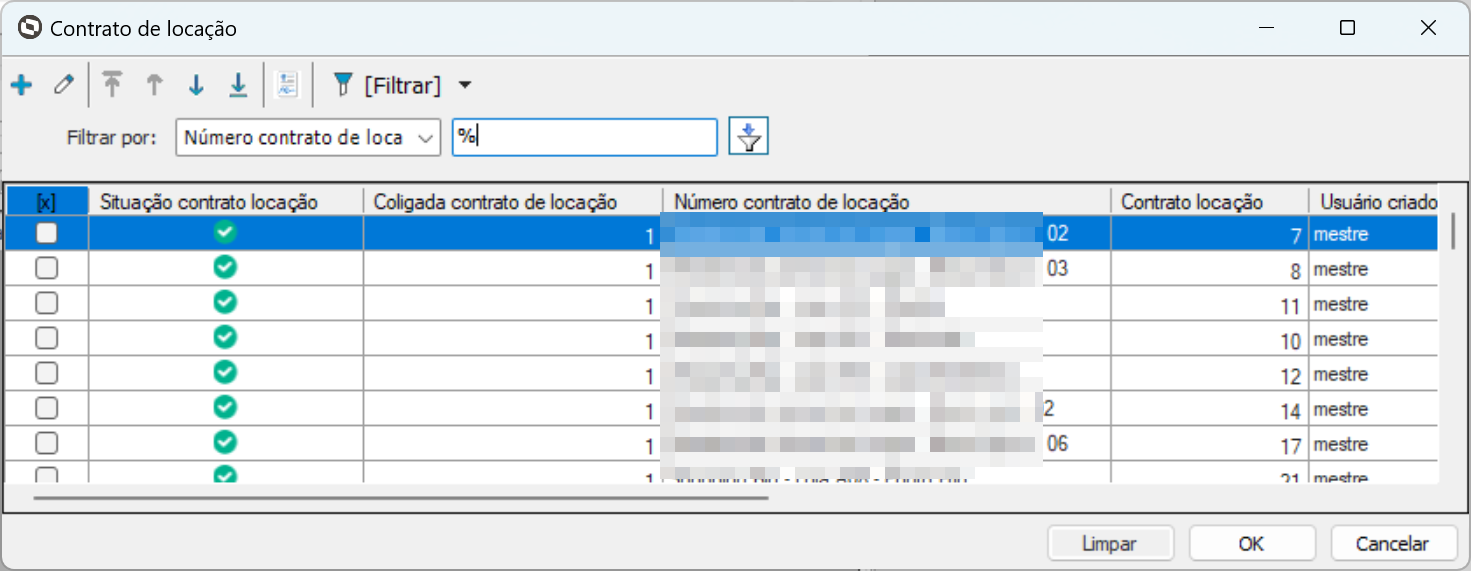
Task: Expand the [Filtrar] dropdown arrow
Action: (464, 86)
